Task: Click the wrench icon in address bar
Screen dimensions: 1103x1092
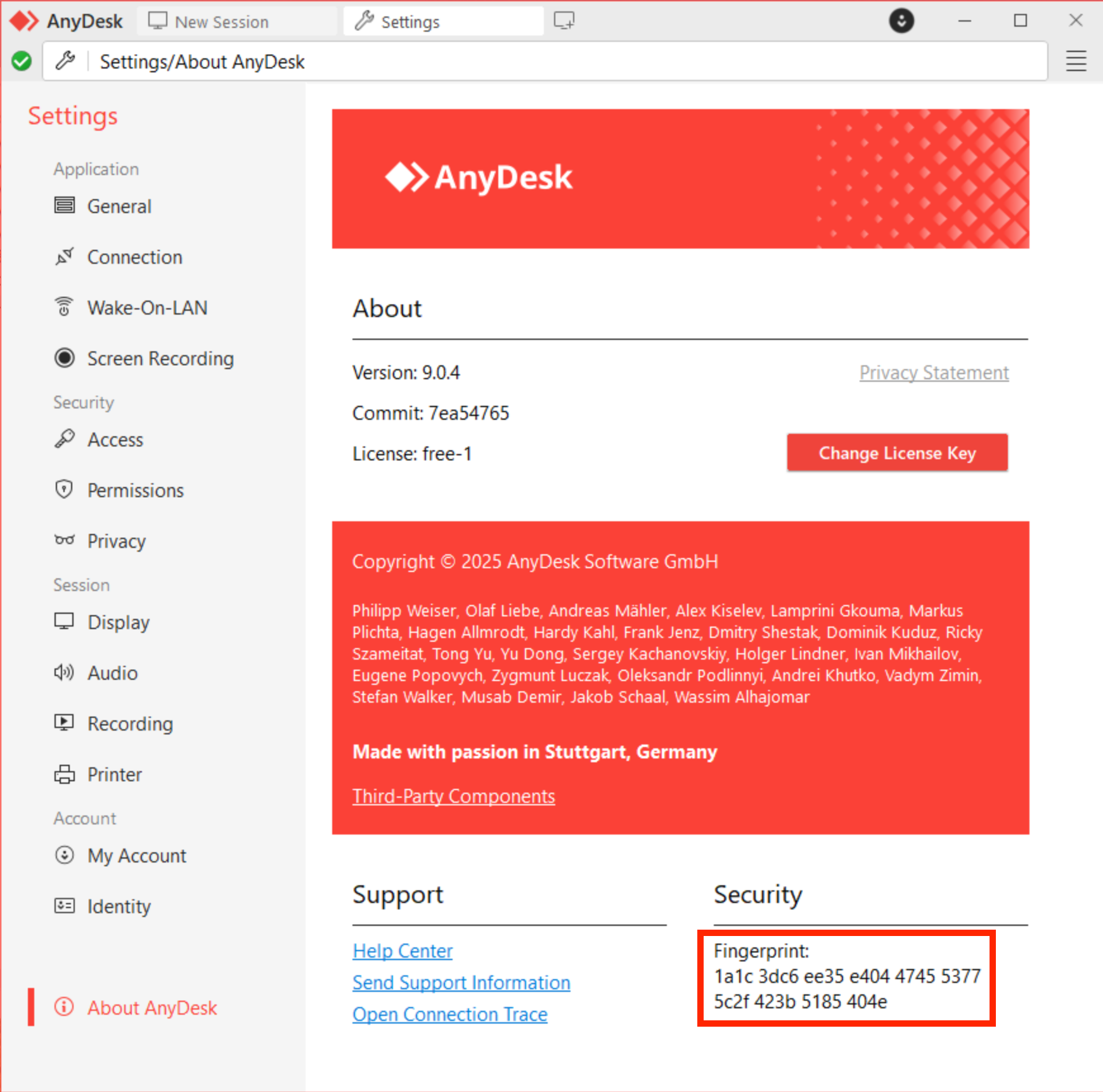Action: 65,61
